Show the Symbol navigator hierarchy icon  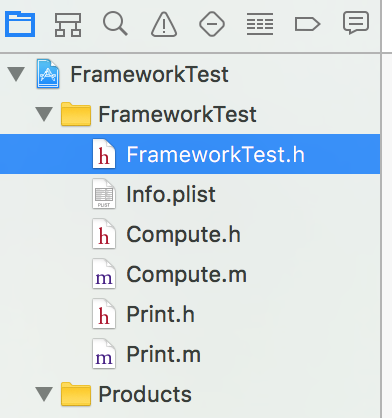pyautogui.click(x=68, y=24)
